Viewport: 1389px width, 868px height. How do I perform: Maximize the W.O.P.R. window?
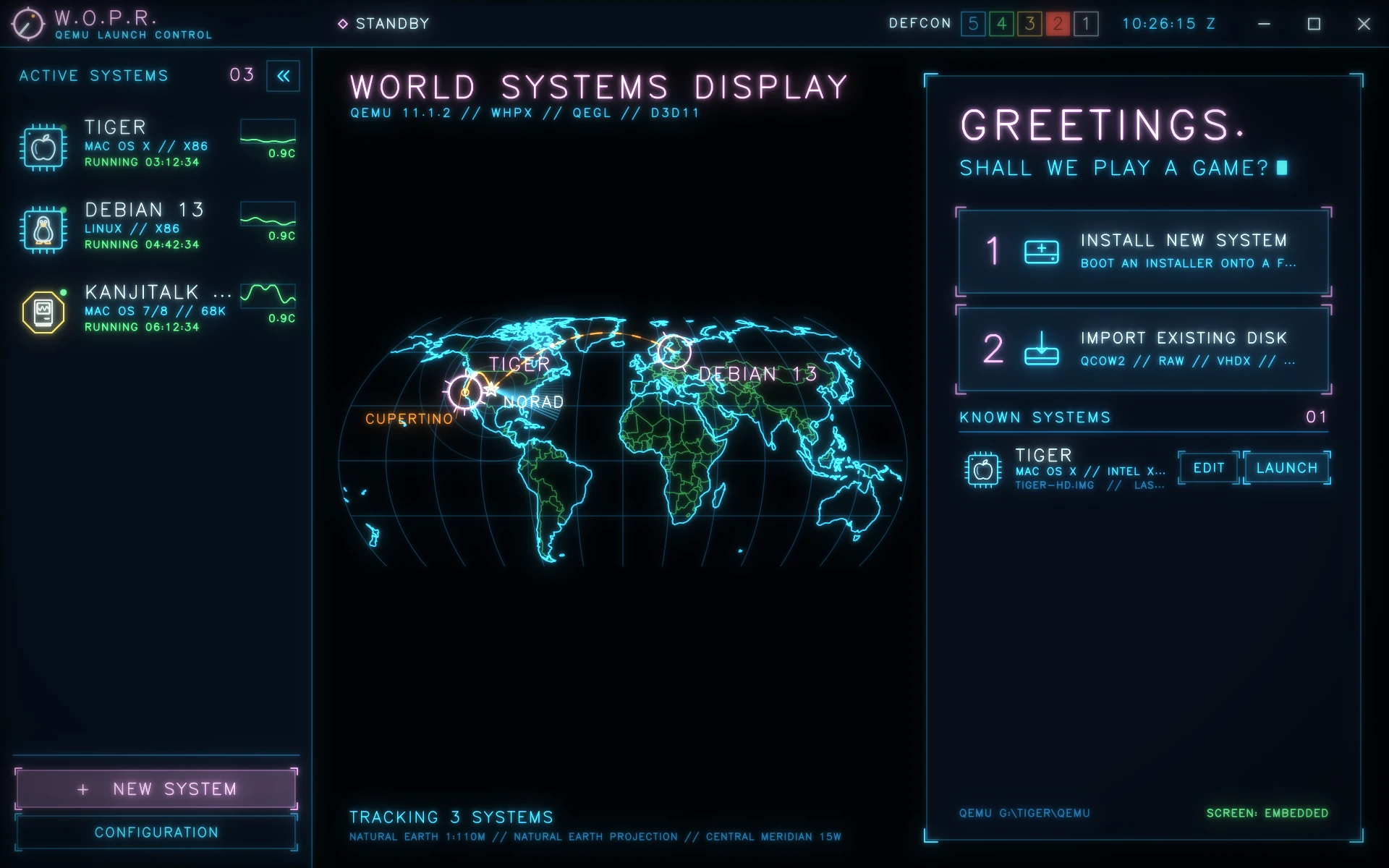click(1314, 24)
